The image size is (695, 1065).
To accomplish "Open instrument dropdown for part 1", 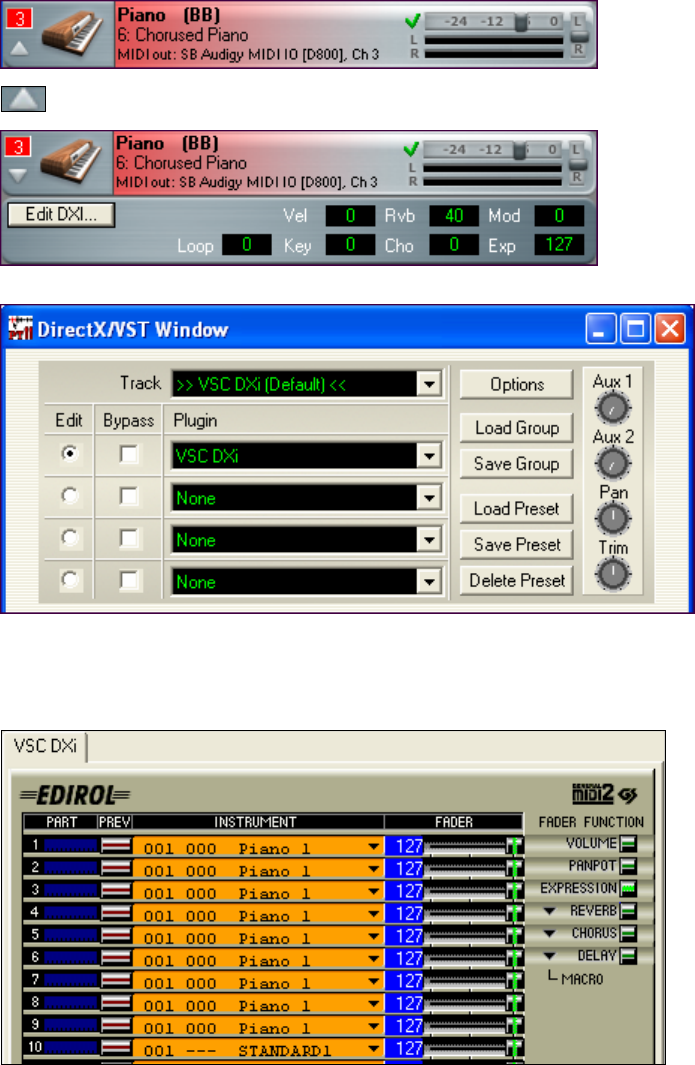I will 374,847.
